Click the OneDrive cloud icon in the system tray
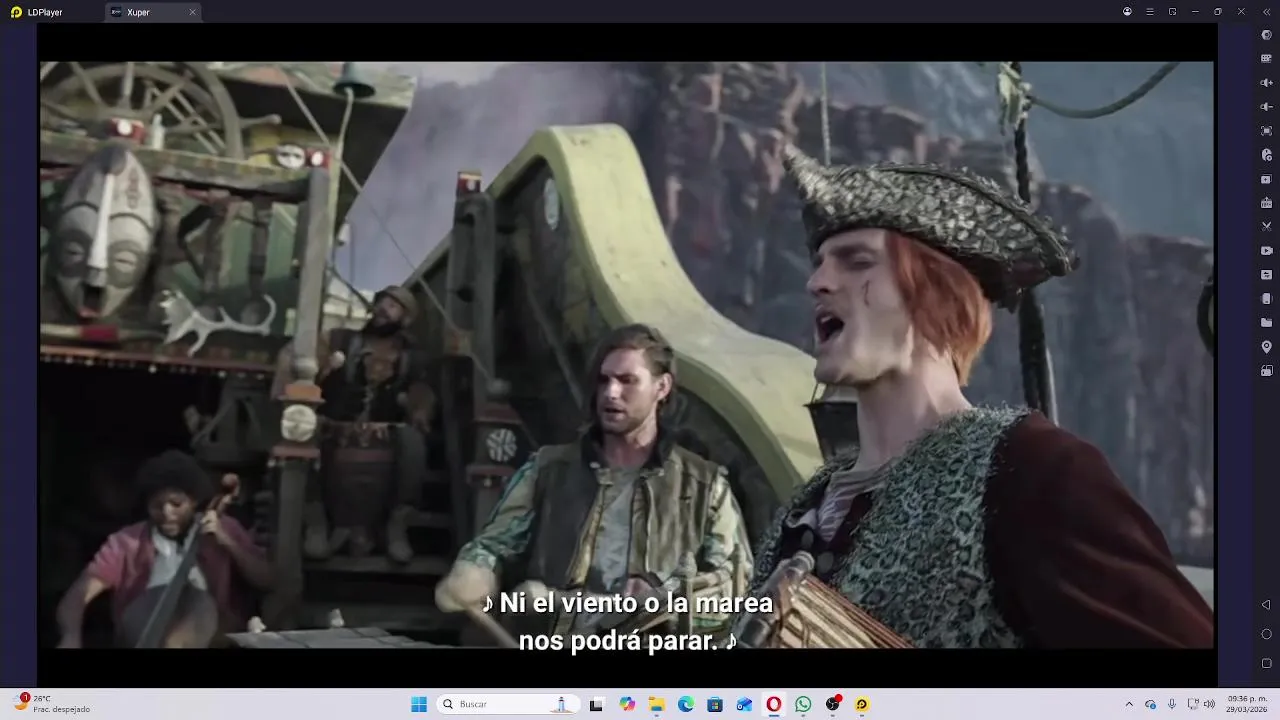 1151,704
